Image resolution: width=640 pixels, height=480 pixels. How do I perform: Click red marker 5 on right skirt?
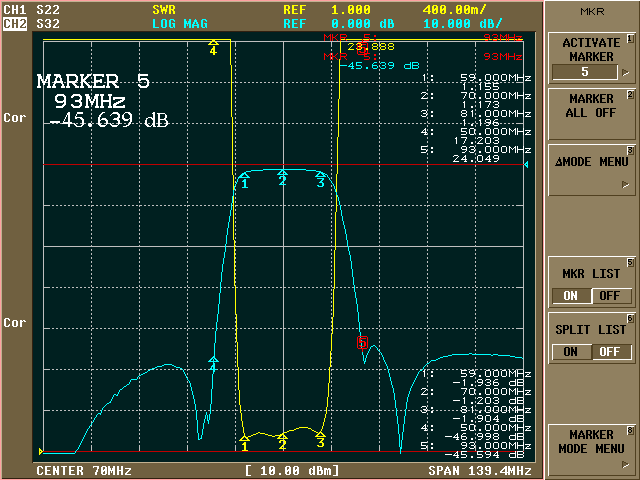pyautogui.click(x=363, y=342)
